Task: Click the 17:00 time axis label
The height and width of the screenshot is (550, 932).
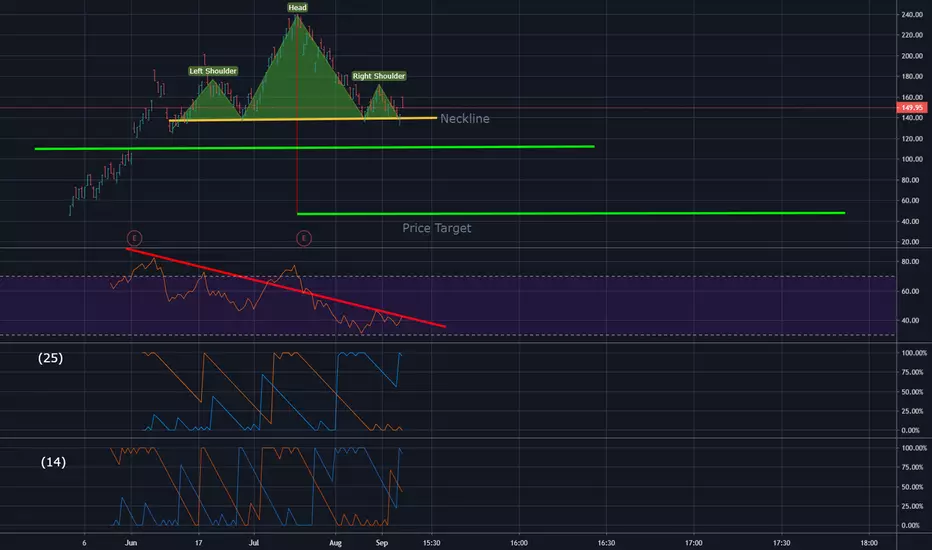Action: [x=694, y=543]
